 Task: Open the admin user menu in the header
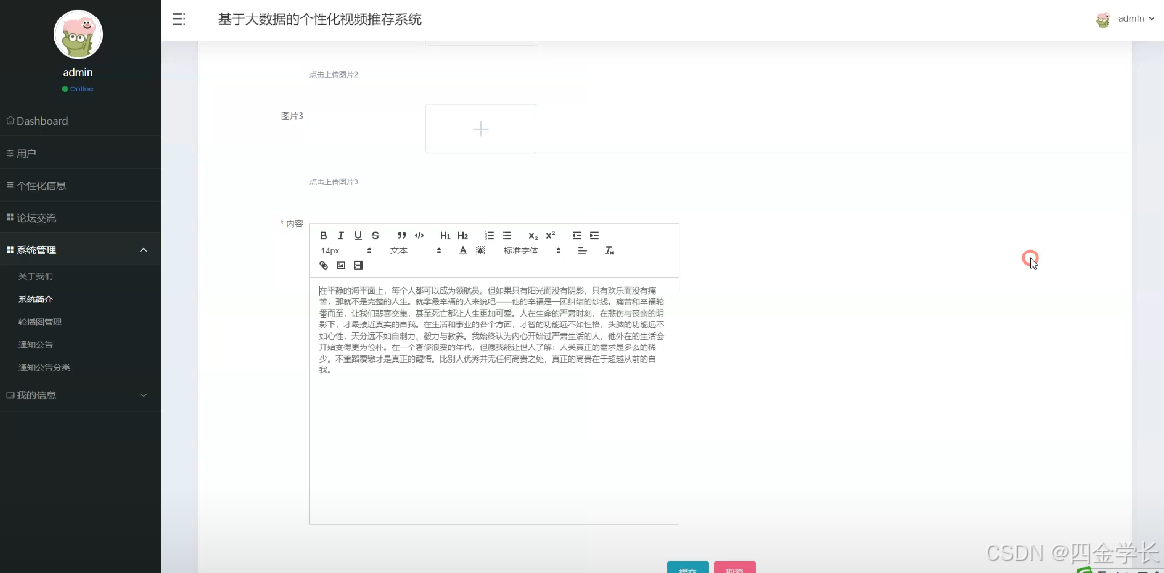click(x=1125, y=19)
